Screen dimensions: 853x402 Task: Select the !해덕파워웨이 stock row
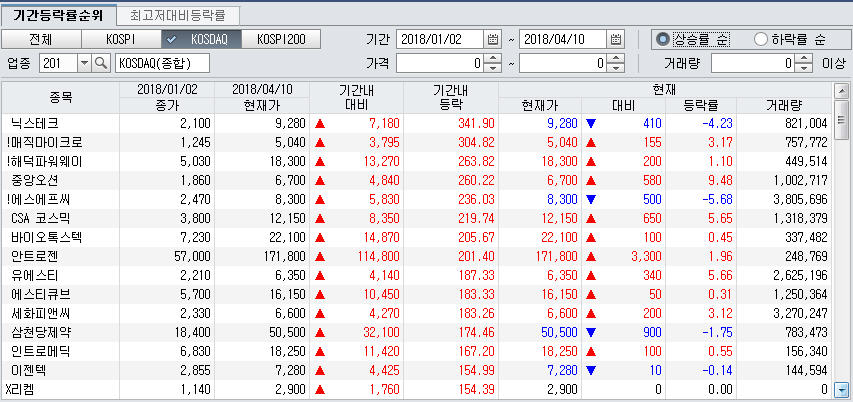(417, 162)
